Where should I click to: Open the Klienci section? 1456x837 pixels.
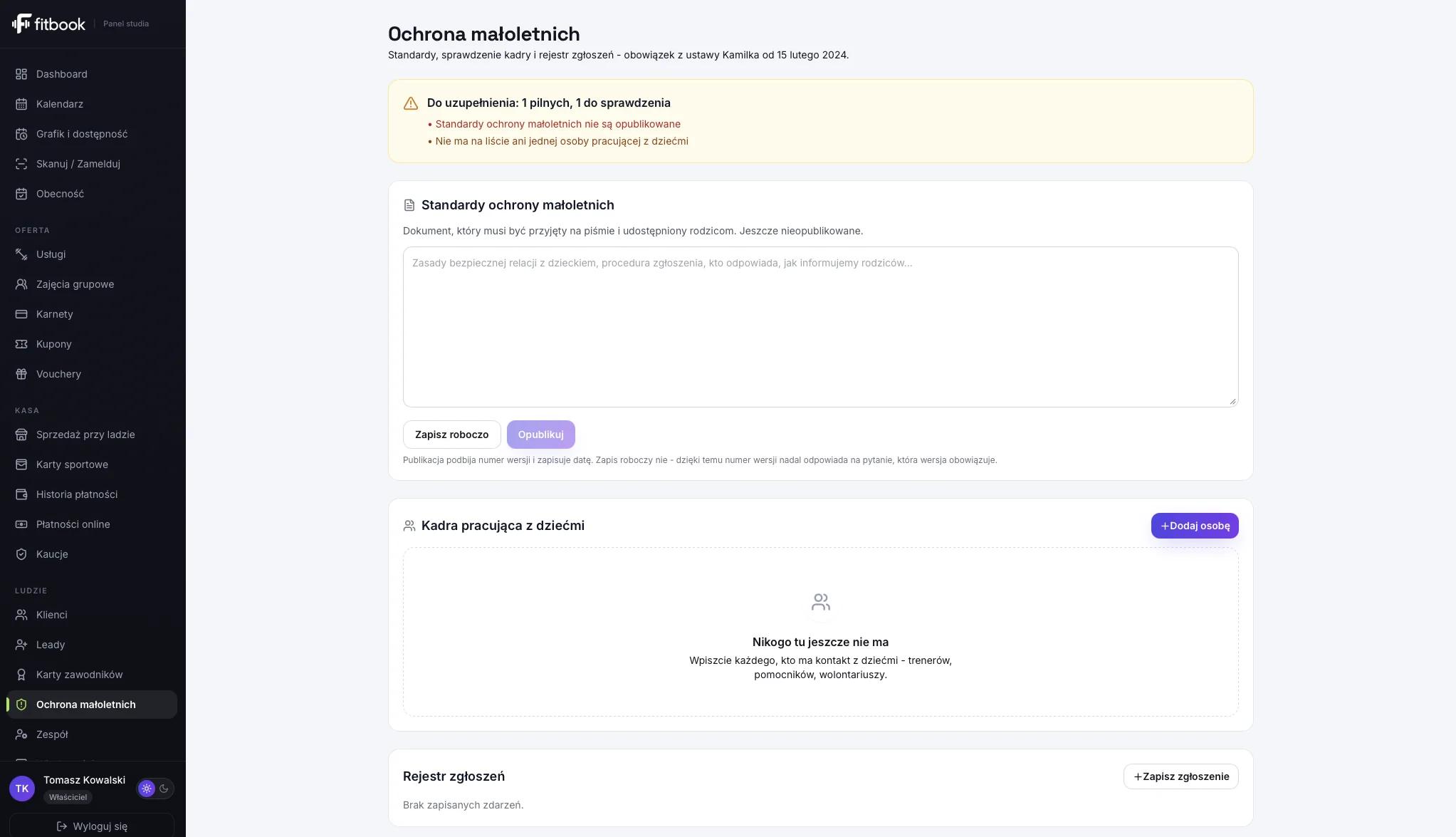pyautogui.click(x=92, y=615)
